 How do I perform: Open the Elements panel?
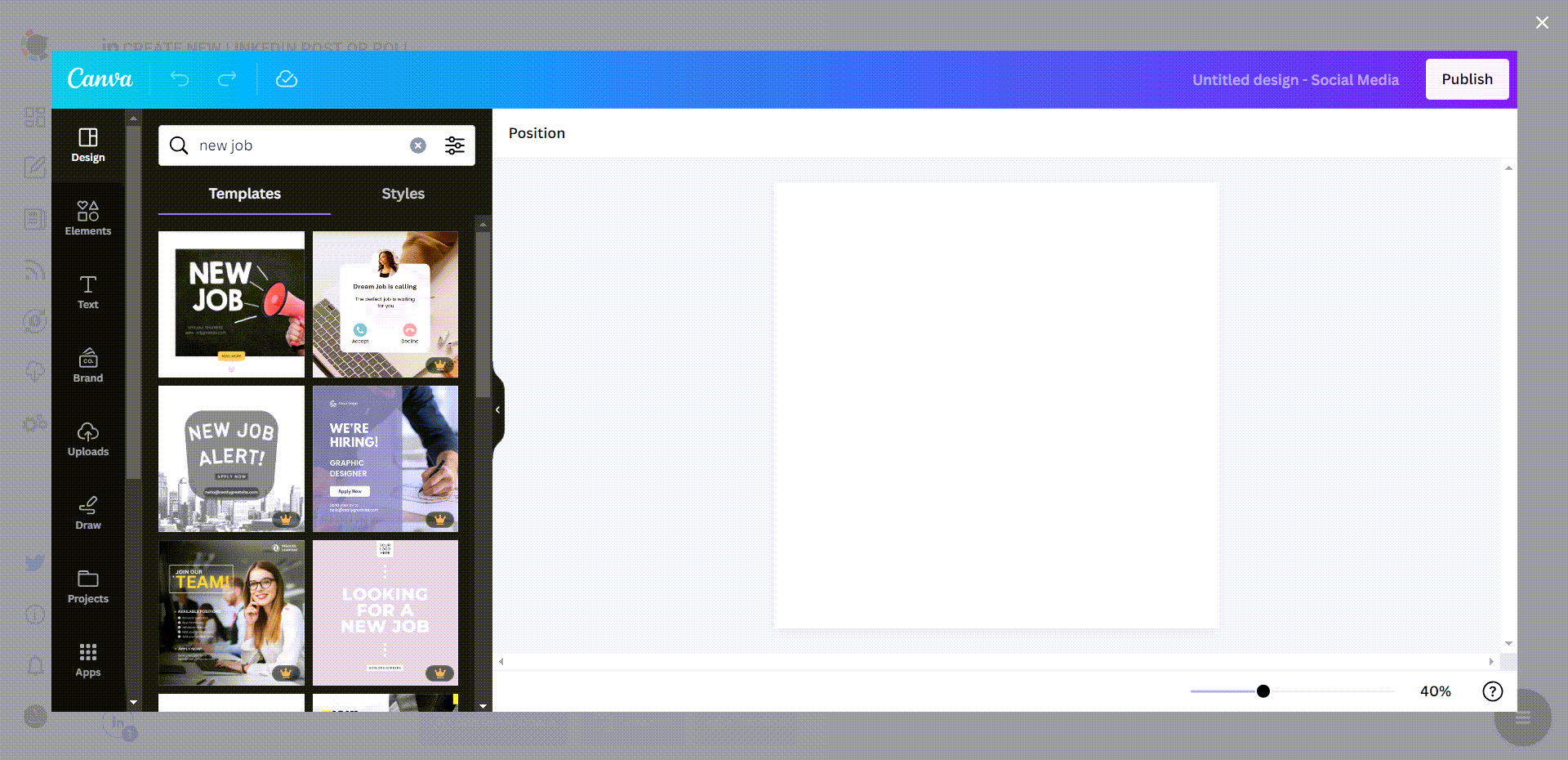(88, 218)
